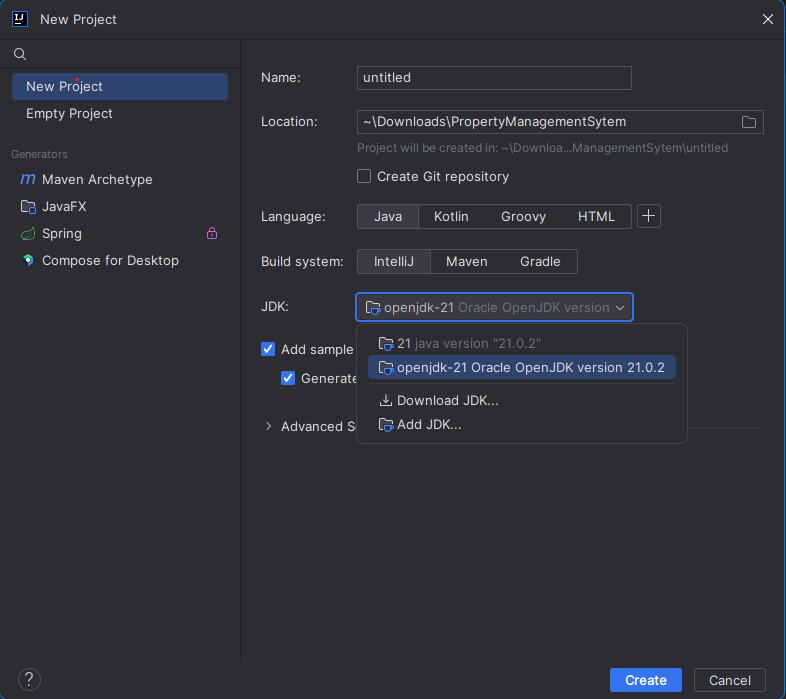Image resolution: width=786 pixels, height=699 pixels.
Task: Open JavaFX generator
Action: coord(120,206)
